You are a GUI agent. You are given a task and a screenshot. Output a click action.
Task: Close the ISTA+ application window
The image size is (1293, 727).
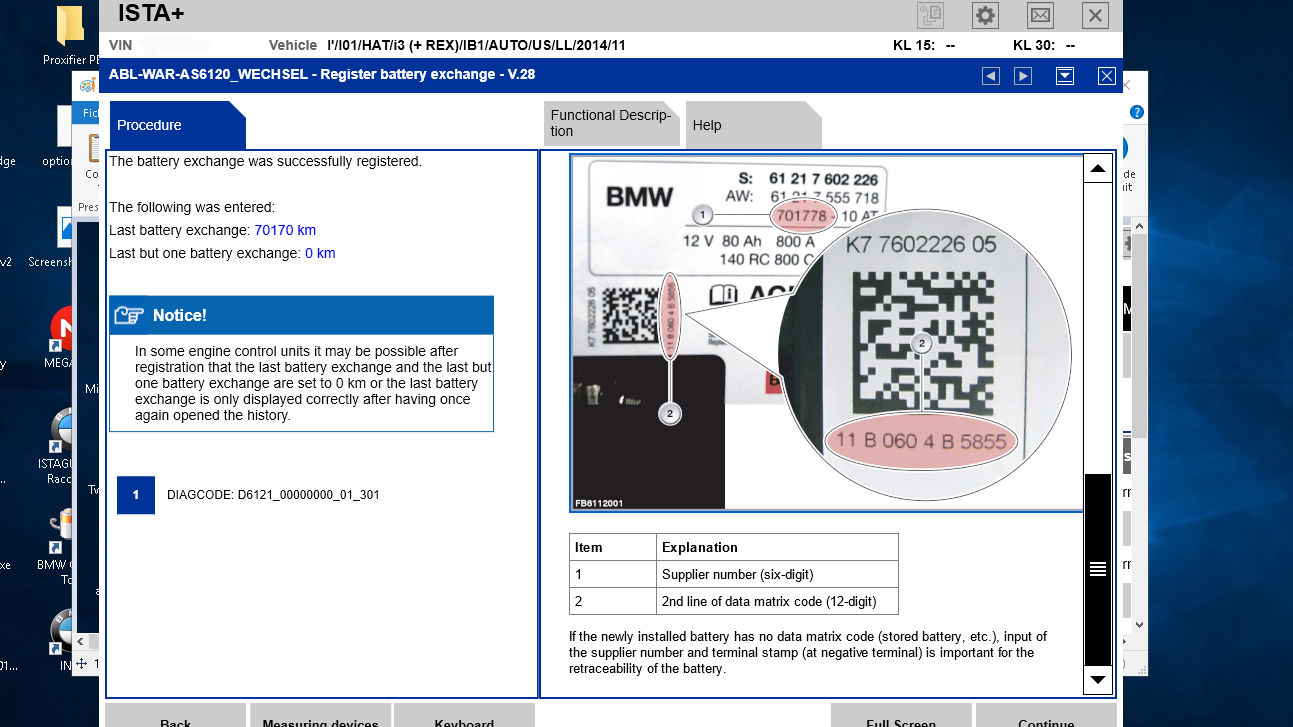(1095, 15)
